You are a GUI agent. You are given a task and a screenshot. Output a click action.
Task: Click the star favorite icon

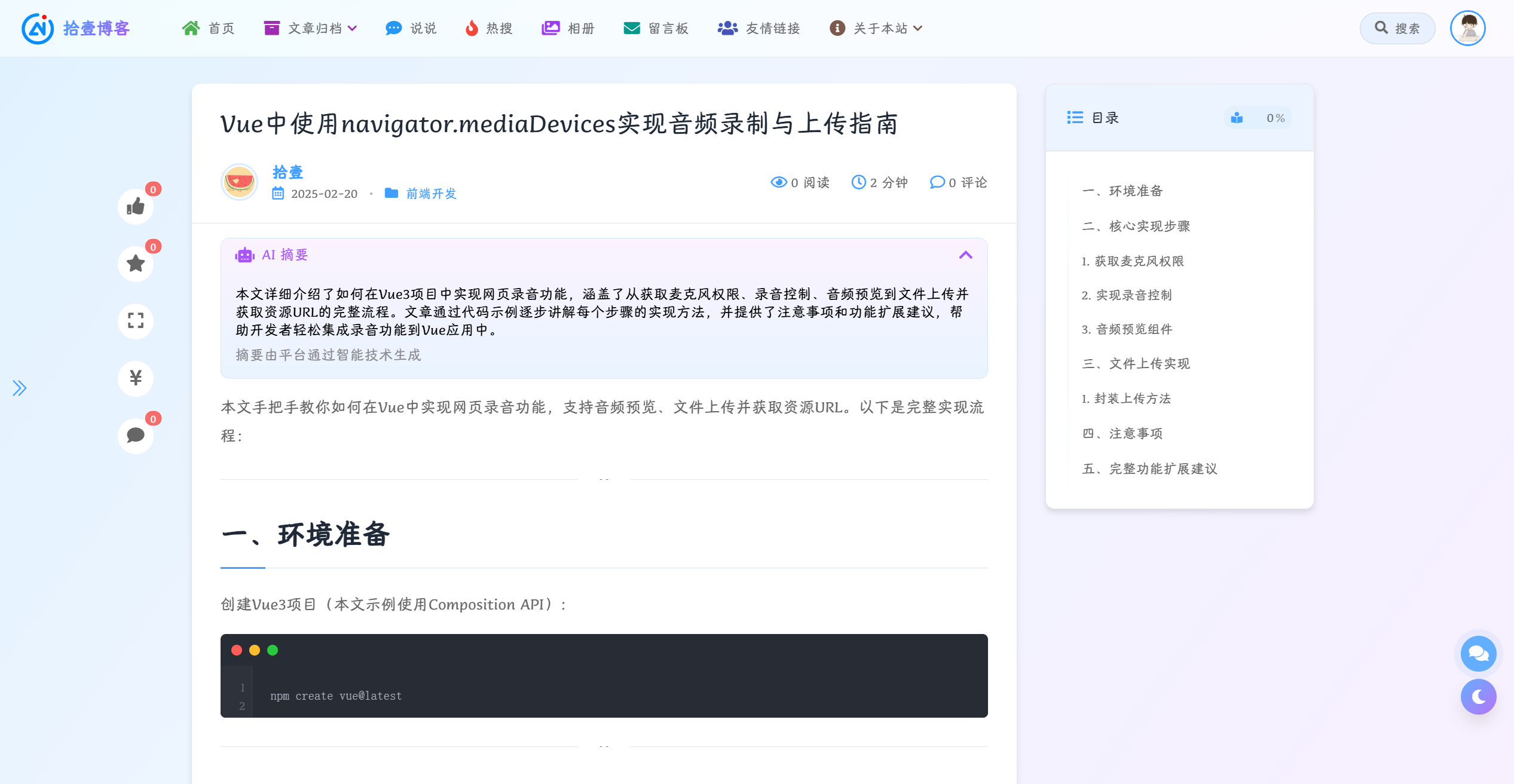(x=136, y=264)
